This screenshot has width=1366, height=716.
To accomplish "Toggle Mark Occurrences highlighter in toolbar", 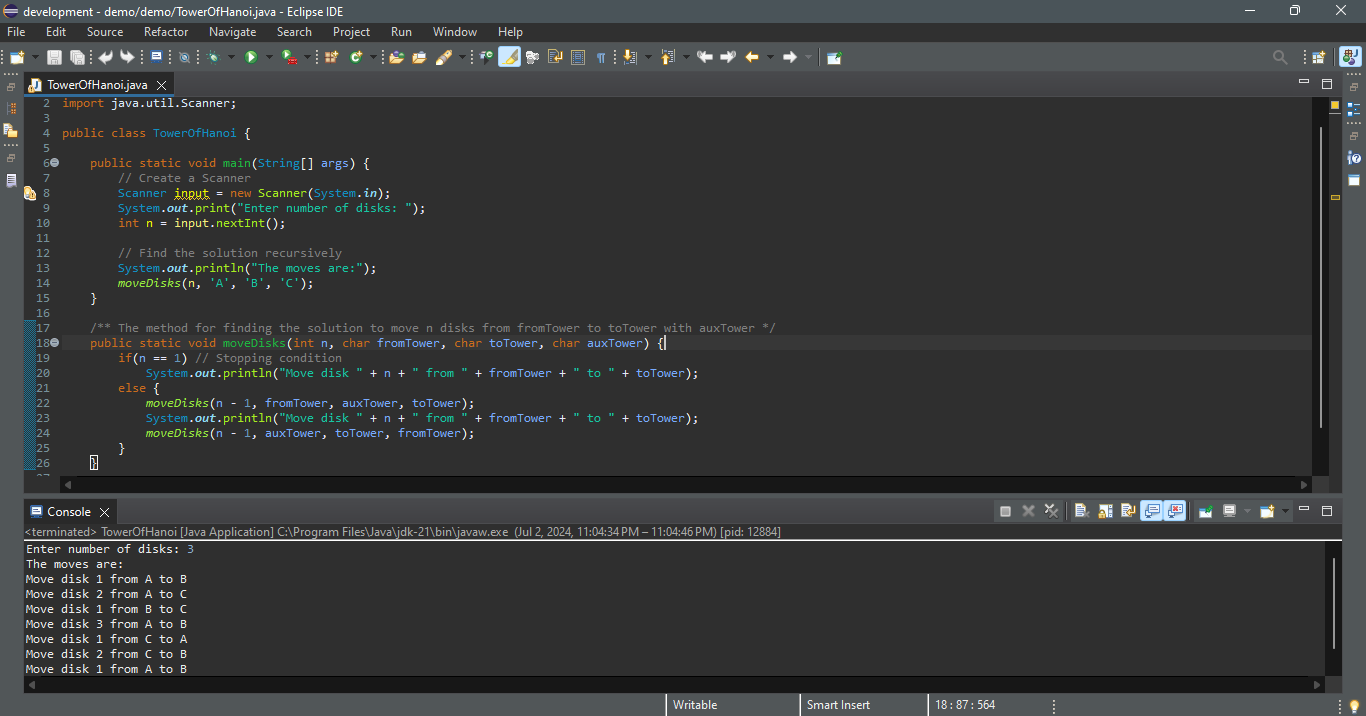I will (509, 57).
